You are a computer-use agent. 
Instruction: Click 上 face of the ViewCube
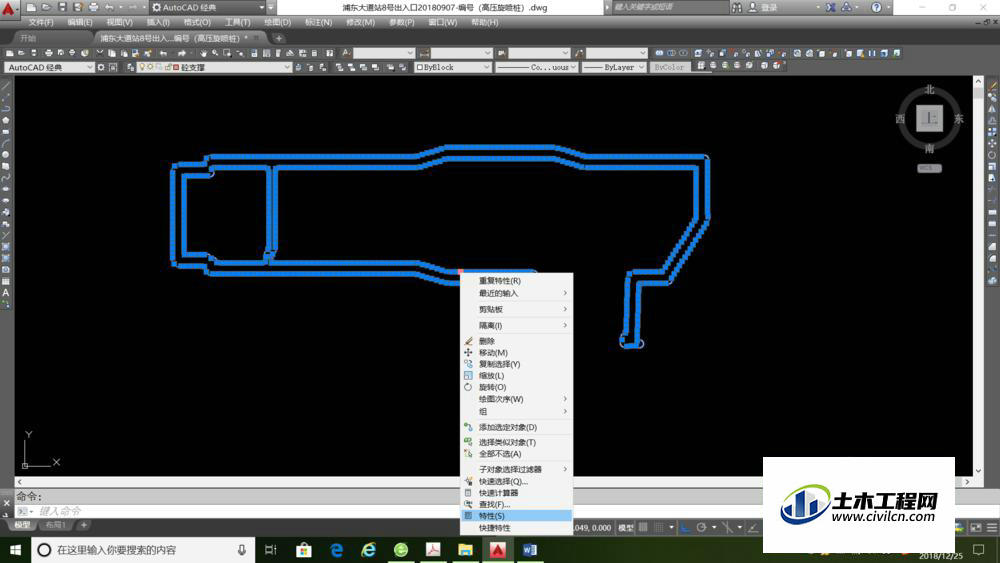pyautogui.click(x=929, y=118)
